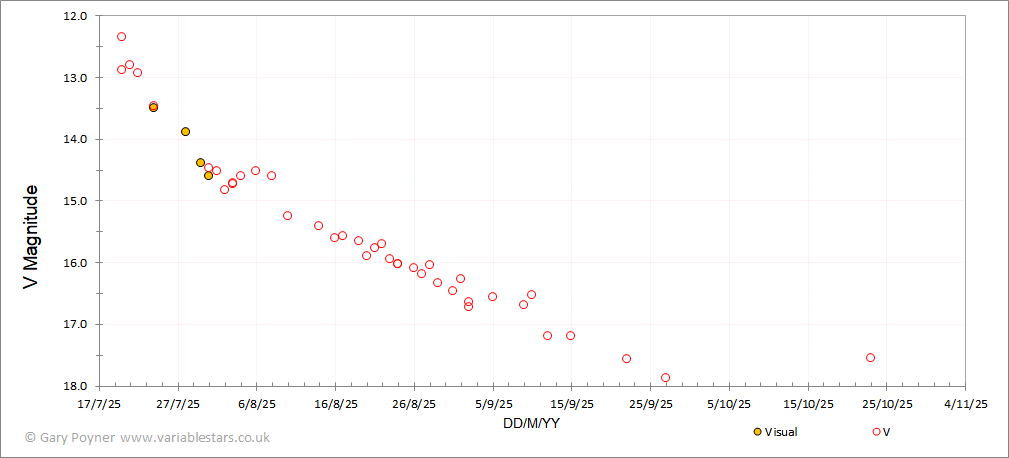
Task: Click the "V Magnitude" axis title
Action: (x=30, y=235)
